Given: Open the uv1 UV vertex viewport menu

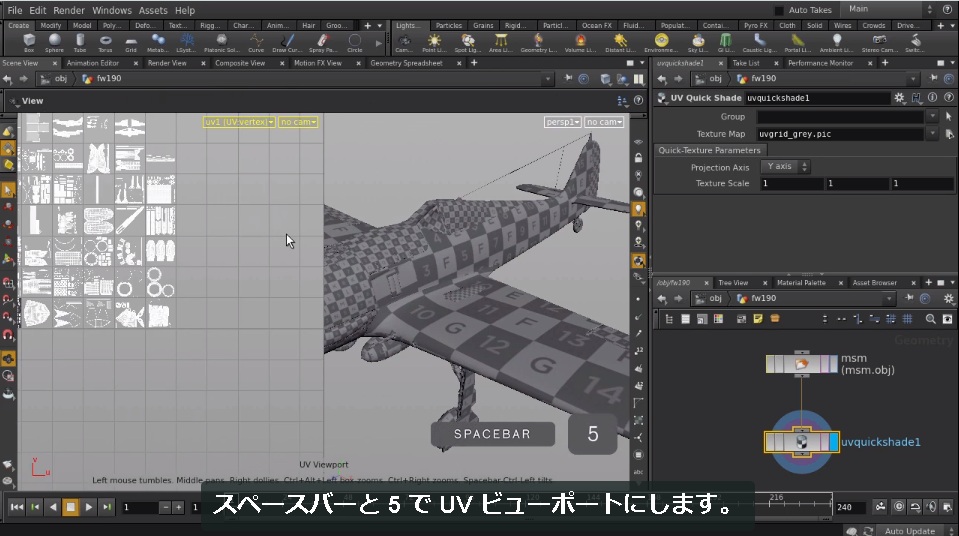Looking at the screenshot, I should (x=239, y=122).
